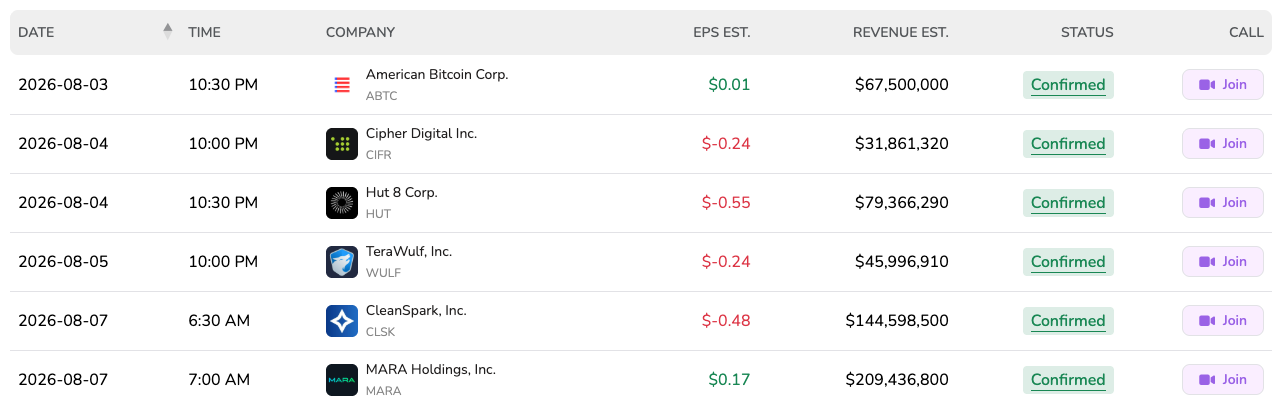The image size is (1285, 409).
Task: Join the MARA Holdings earnings call
Action: coord(1223,380)
